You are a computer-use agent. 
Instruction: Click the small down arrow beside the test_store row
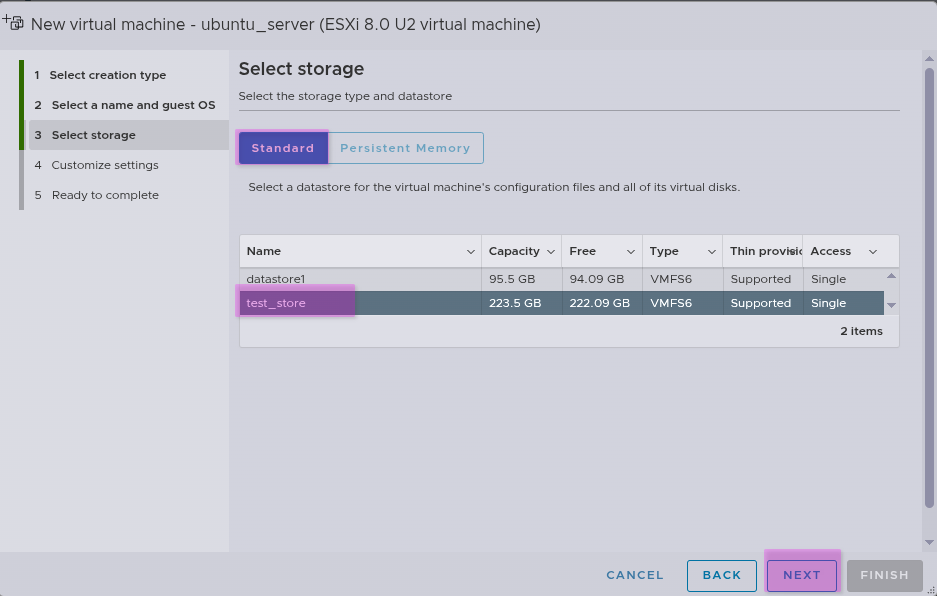pyautogui.click(x=891, y=305)
